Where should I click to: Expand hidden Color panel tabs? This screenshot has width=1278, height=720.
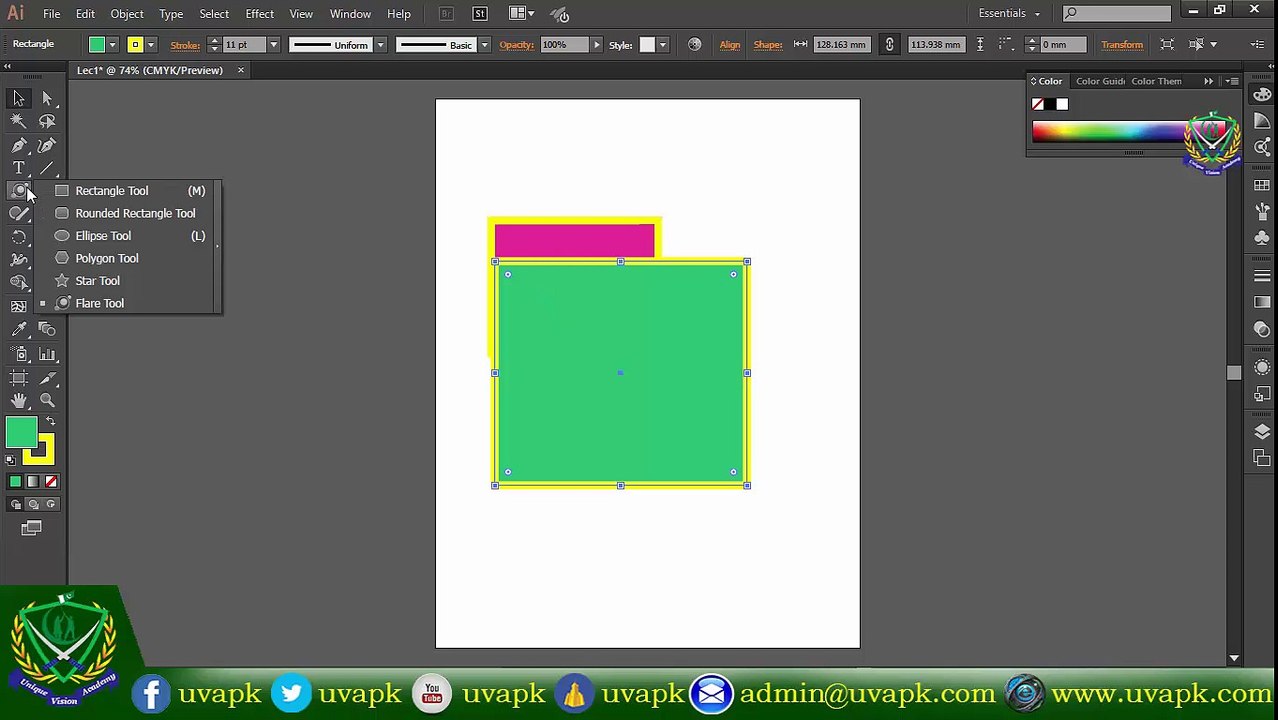pyautogui.click(x=1209, y=81)
